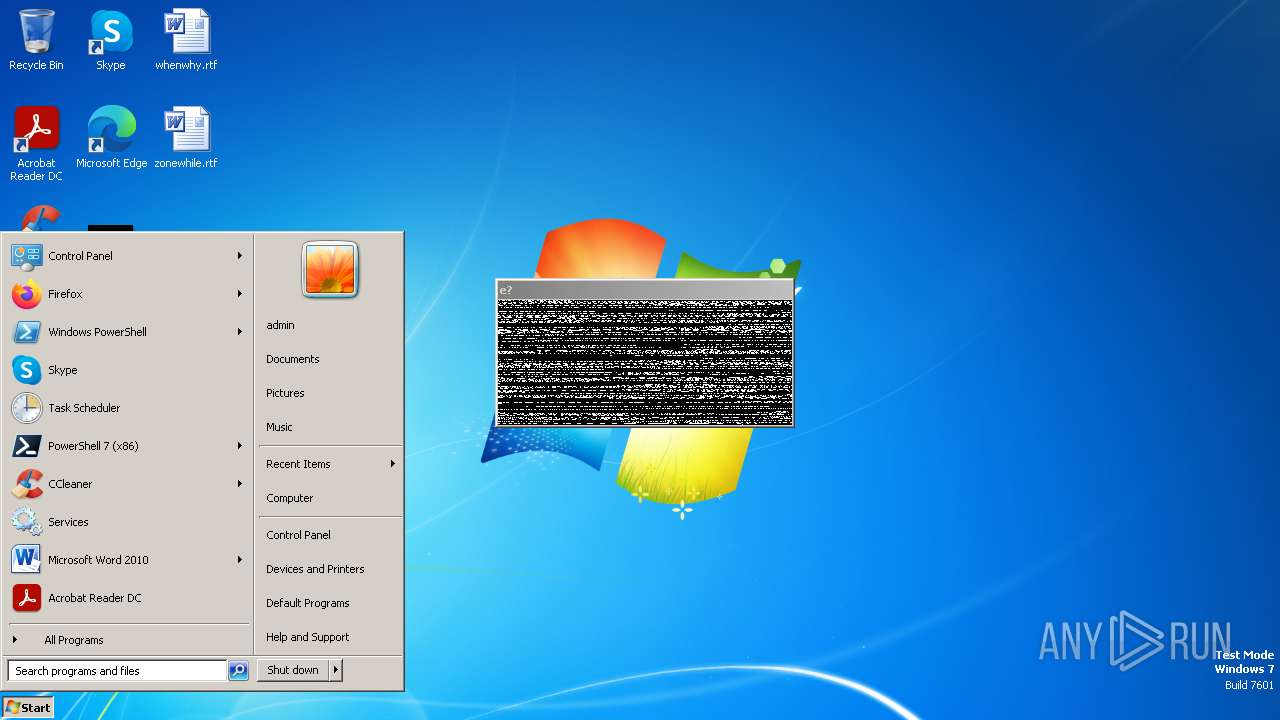Expand CCleaner jump list arrow

pyautogui.click(x=240, y=484)
